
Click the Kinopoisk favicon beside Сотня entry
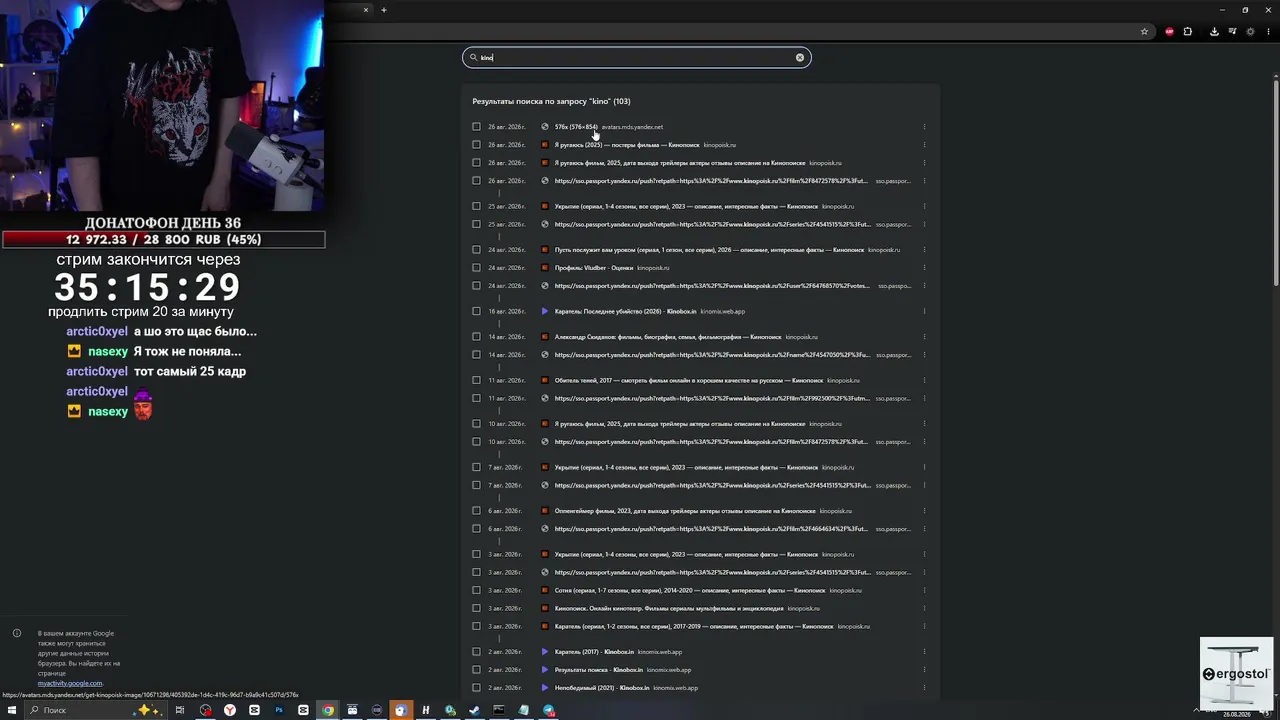pos(545,590)
